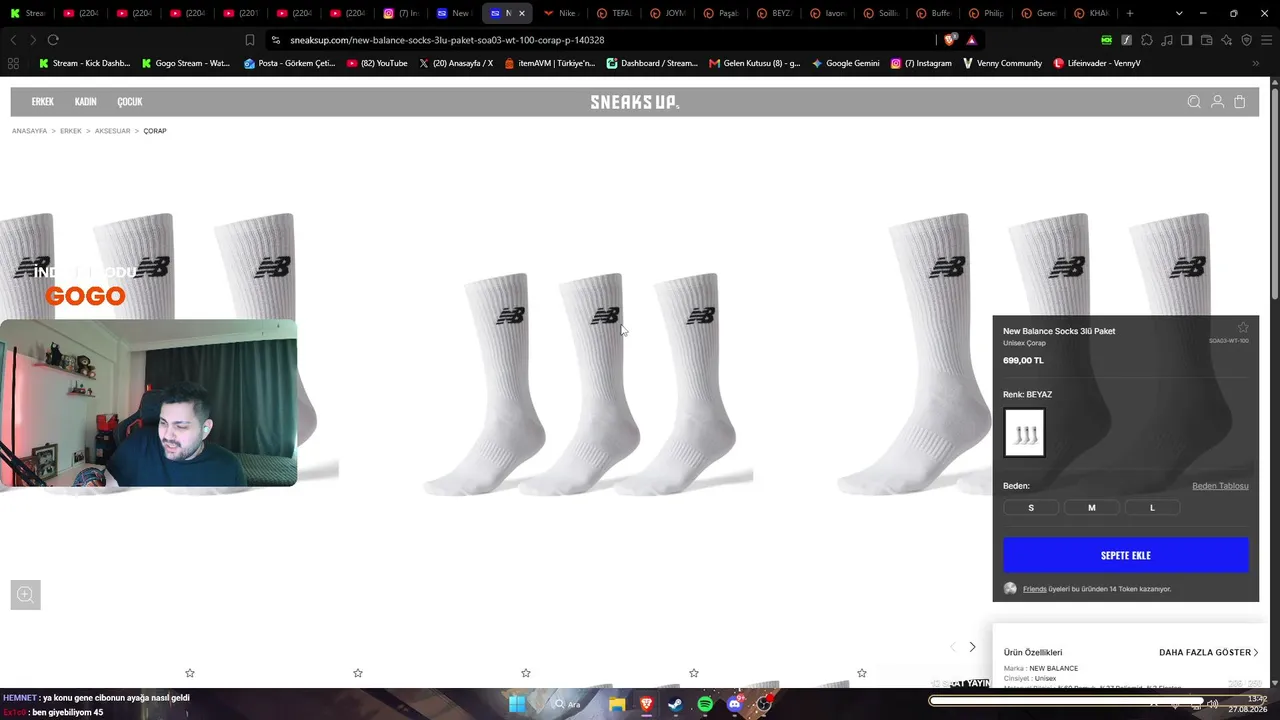
Task: Go to previous item with left chevron arrow
Action: coord(952,647)
